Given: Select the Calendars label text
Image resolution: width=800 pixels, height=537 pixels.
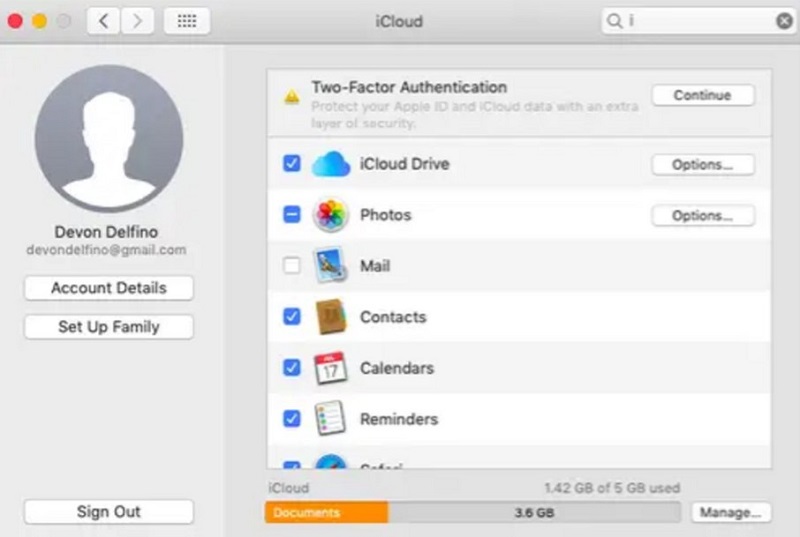Looking at the screenshot, I should [397, 368].
